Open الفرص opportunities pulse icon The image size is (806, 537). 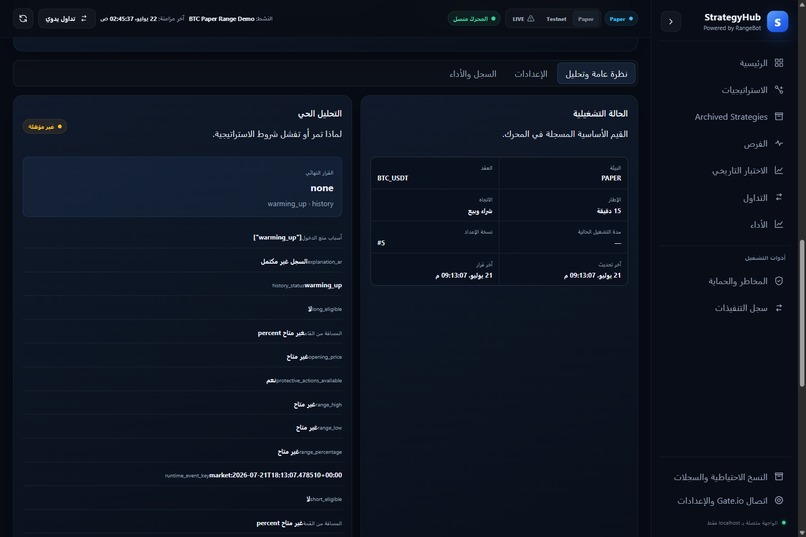tap(779, 143)
